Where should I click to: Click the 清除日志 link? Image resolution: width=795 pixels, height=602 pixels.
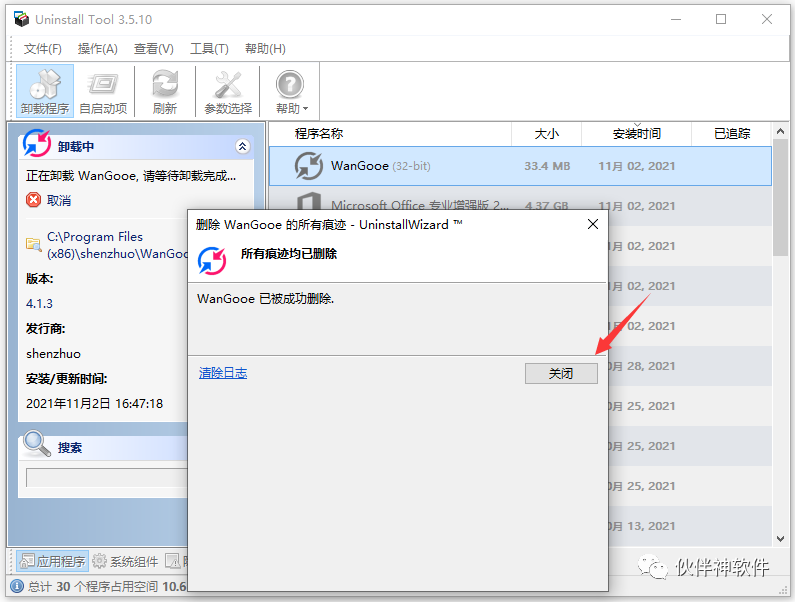(223, 373)
